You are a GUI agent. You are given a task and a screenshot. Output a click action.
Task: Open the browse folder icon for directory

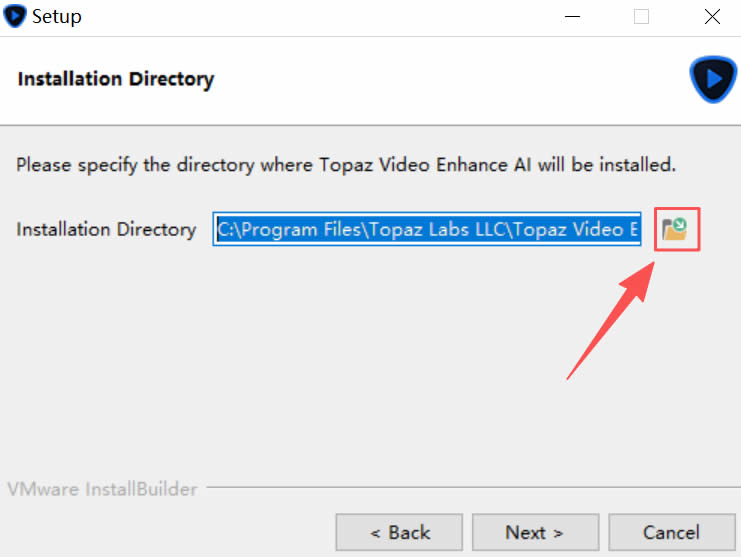point(675,230)
